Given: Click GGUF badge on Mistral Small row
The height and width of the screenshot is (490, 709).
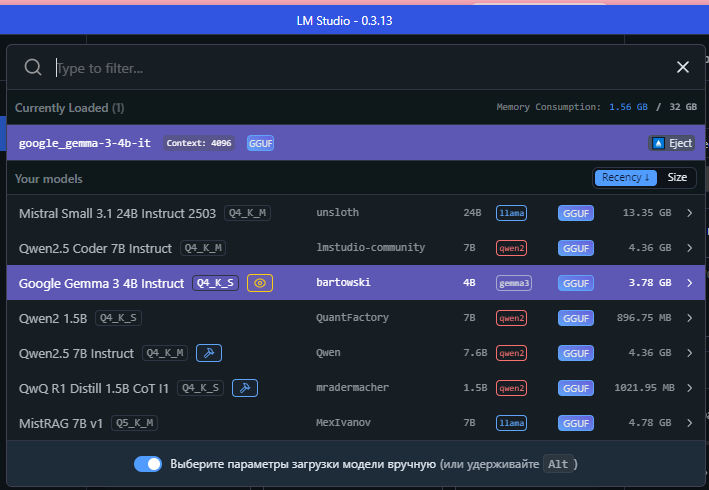Looking at the screenshot, I should coord(576,213).
